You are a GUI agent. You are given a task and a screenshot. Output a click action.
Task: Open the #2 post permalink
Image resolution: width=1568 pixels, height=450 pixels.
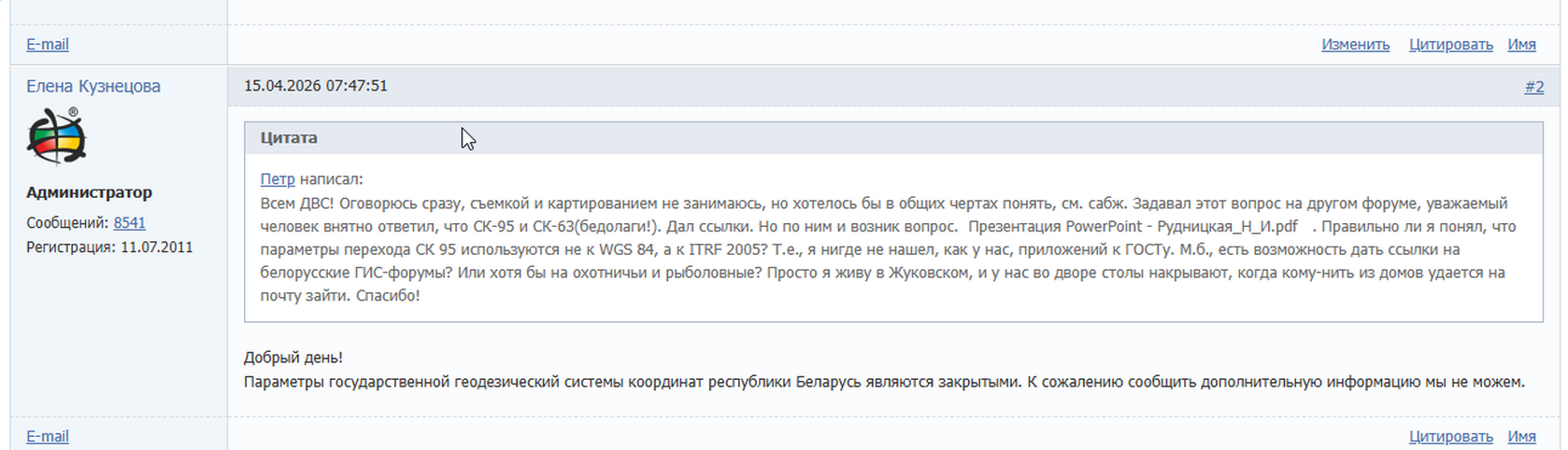point(1533,87)
